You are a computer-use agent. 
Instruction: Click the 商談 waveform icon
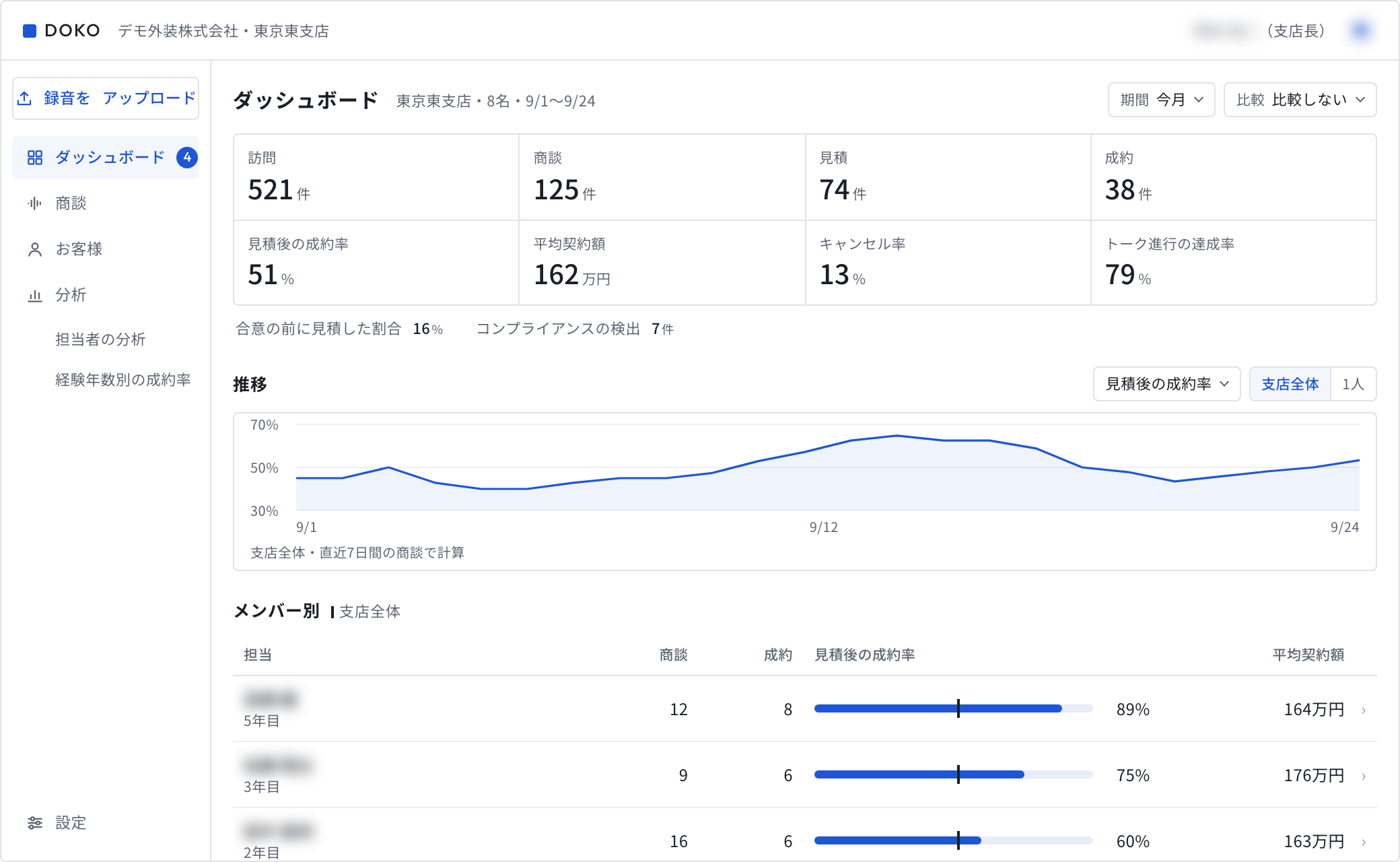click(x=35, y=203)
